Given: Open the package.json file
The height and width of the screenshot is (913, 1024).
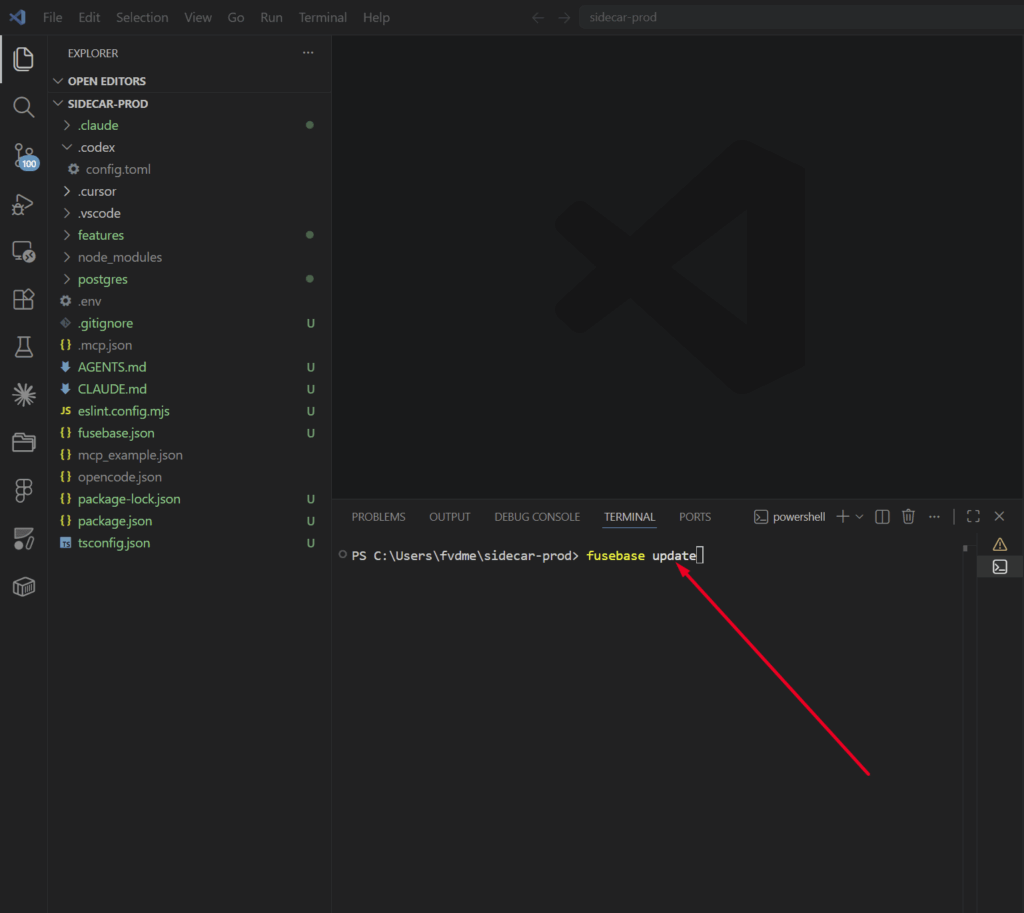Looking at the screenshot, I should 114,521.
